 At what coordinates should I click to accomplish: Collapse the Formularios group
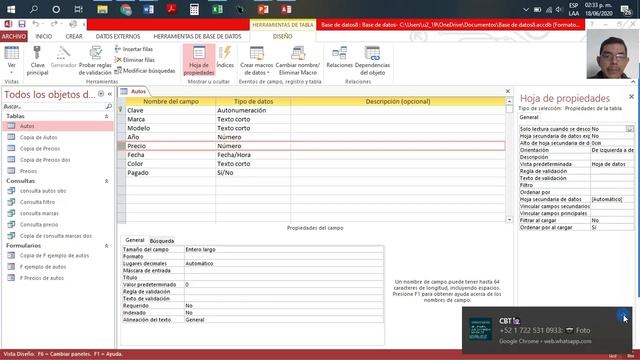tap(107, 246)
